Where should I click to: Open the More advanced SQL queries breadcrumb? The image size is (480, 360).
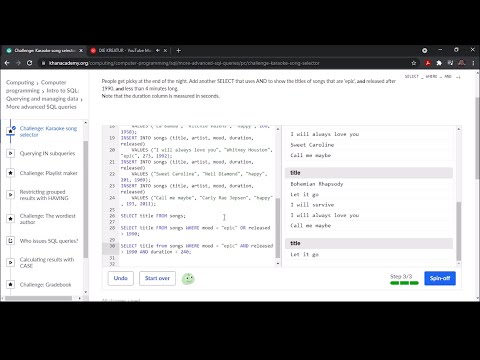click(x=41, y=107)
